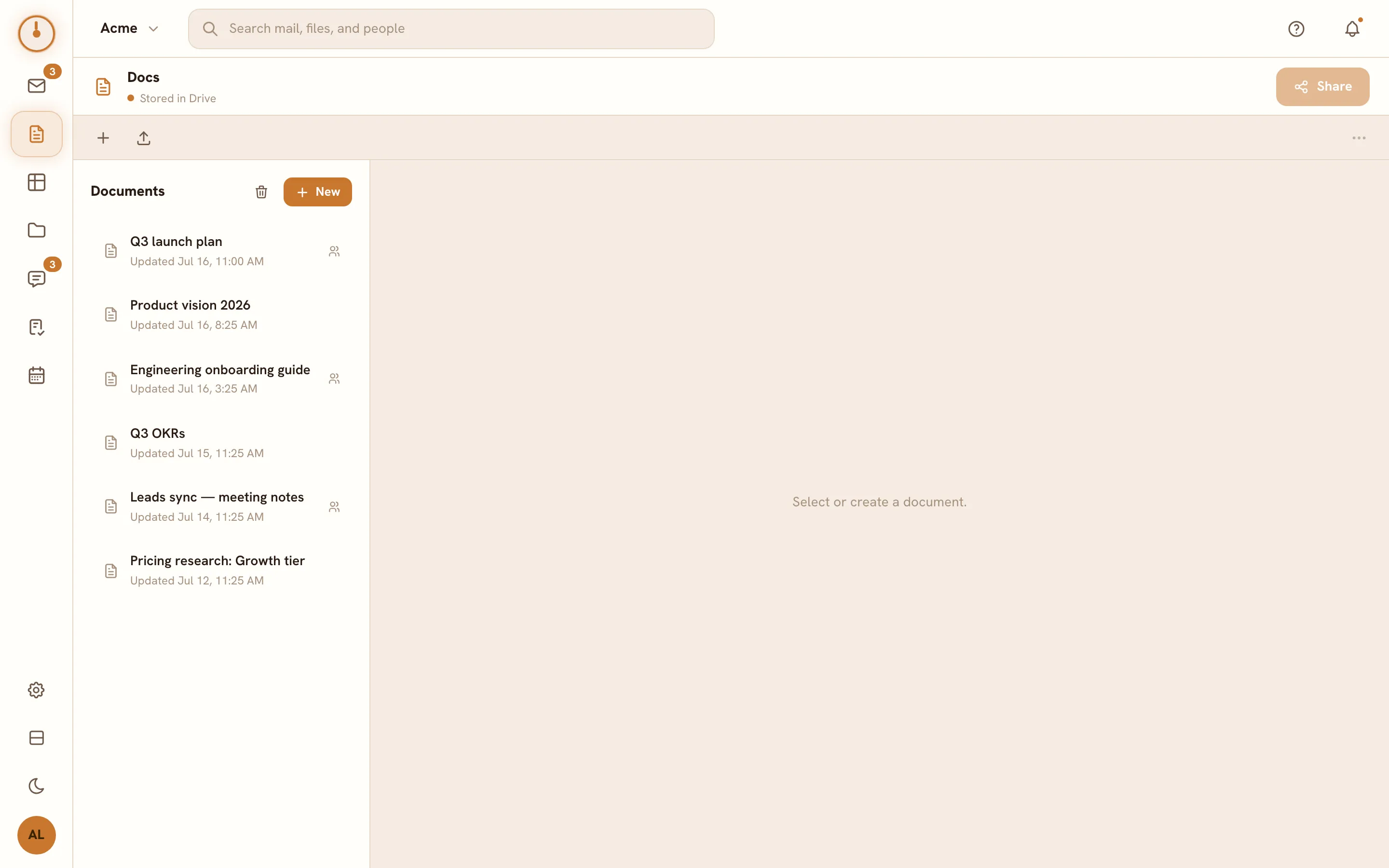Viewport: 1389px width, 868px height.
Task: Open the Drive folder icon in sidebar
Action: click(x=37, y=231)
